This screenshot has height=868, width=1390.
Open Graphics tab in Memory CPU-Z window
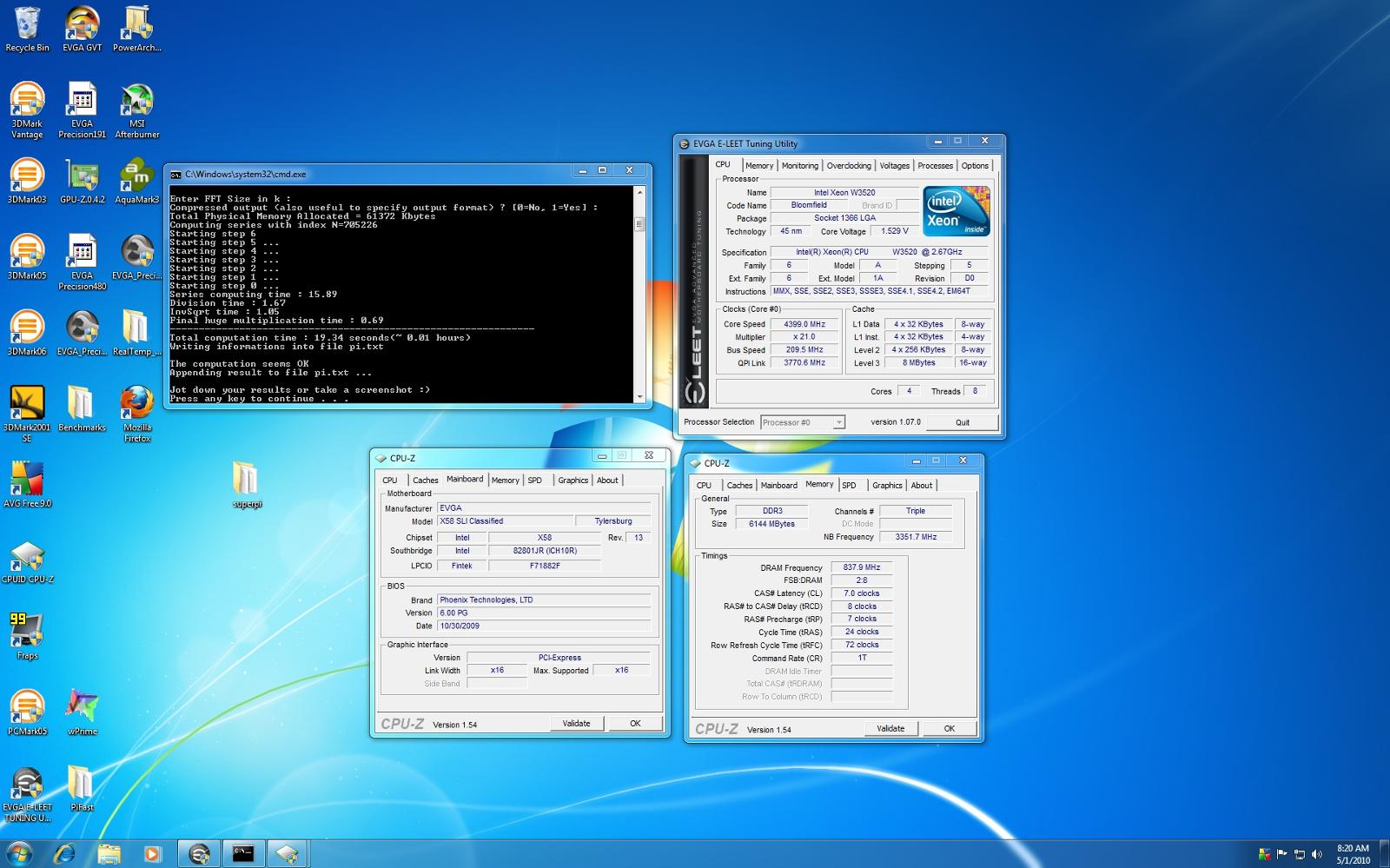(887, 485)
